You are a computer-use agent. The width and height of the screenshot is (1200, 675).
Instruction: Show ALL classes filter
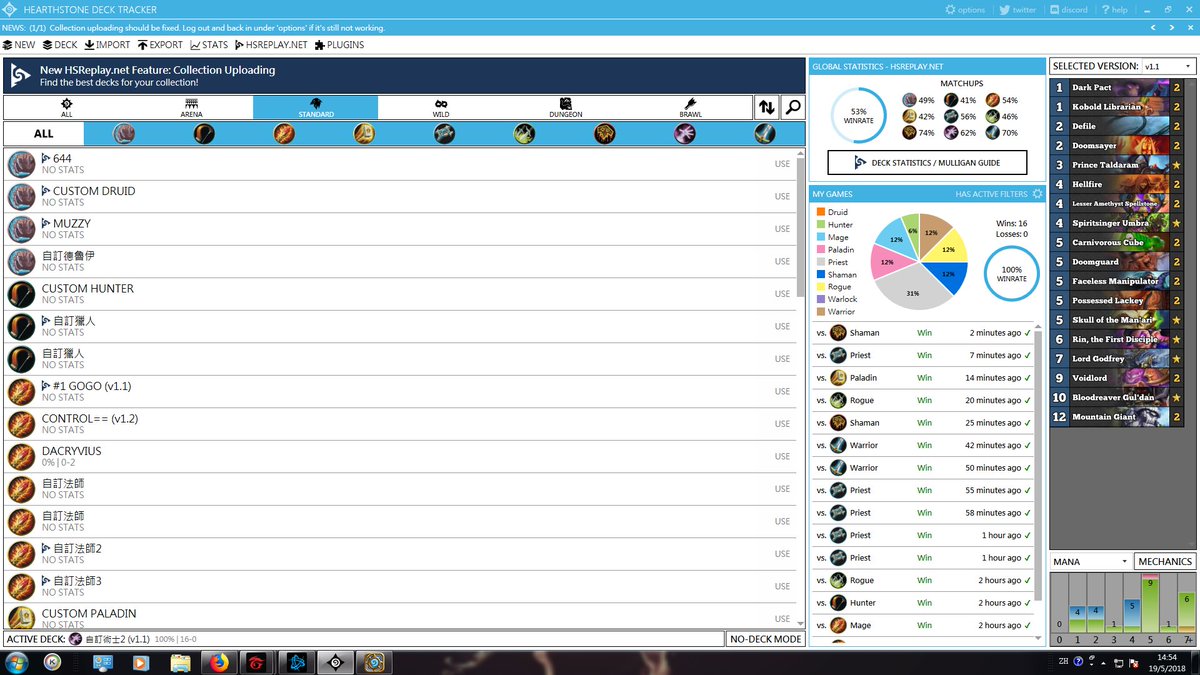pos(44,133)
